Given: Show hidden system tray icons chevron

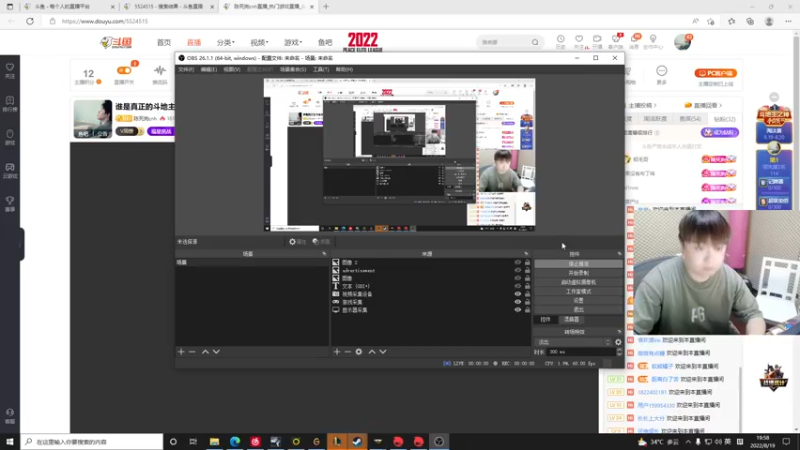Looking at the screenshot, I should coord(688,441).
